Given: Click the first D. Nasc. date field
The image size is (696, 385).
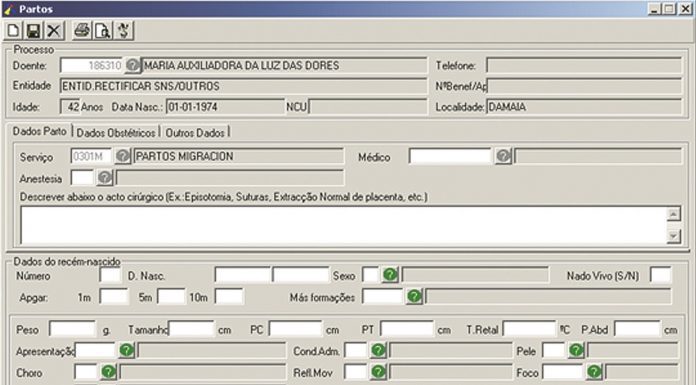Looking at the screenshot, I should point(242,275).
